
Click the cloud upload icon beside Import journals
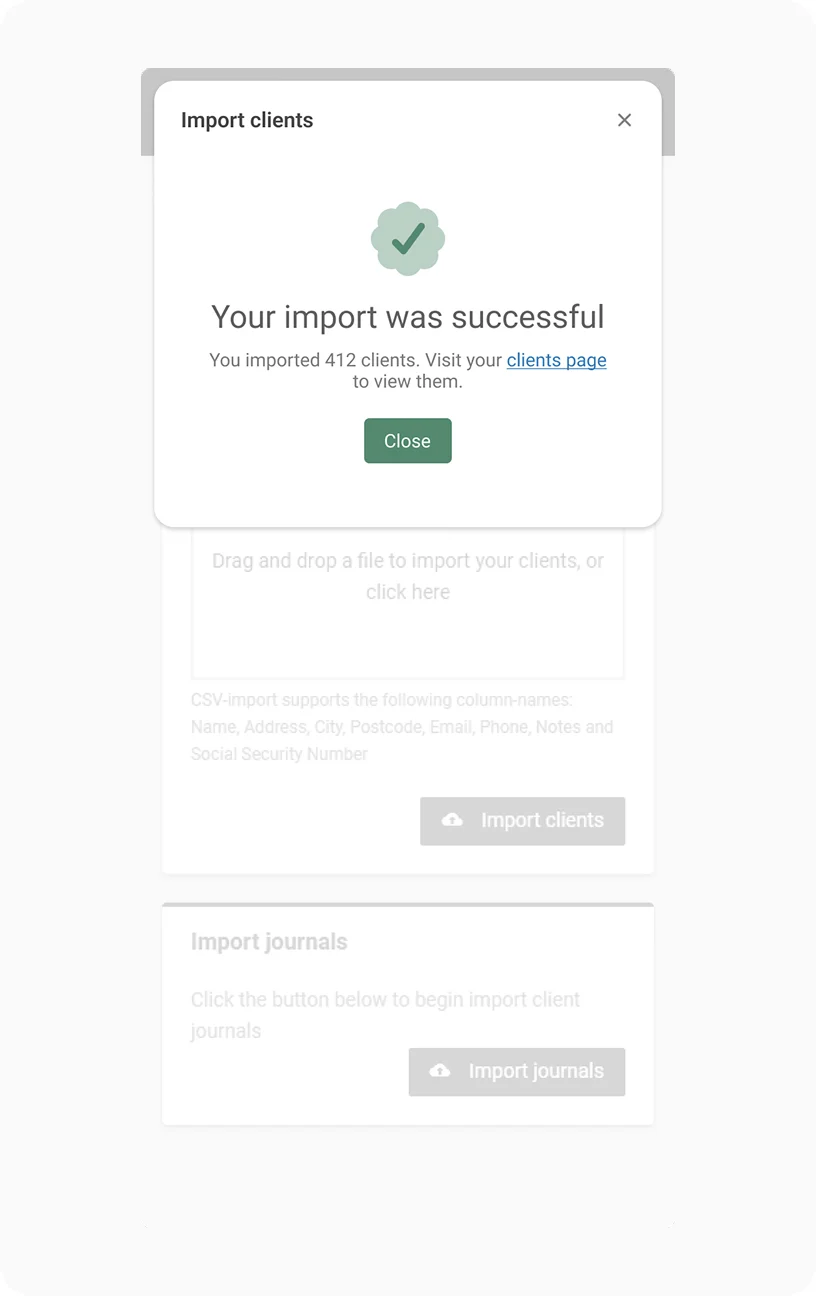440,1071
